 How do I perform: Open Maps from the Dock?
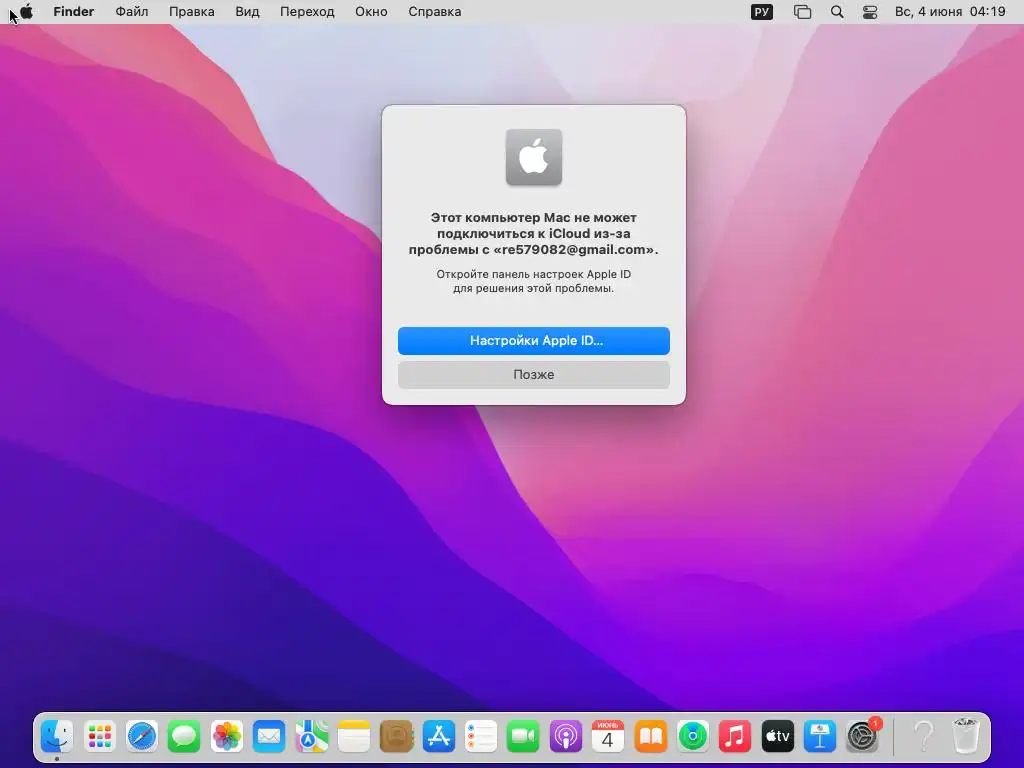[x=312, y=737]
